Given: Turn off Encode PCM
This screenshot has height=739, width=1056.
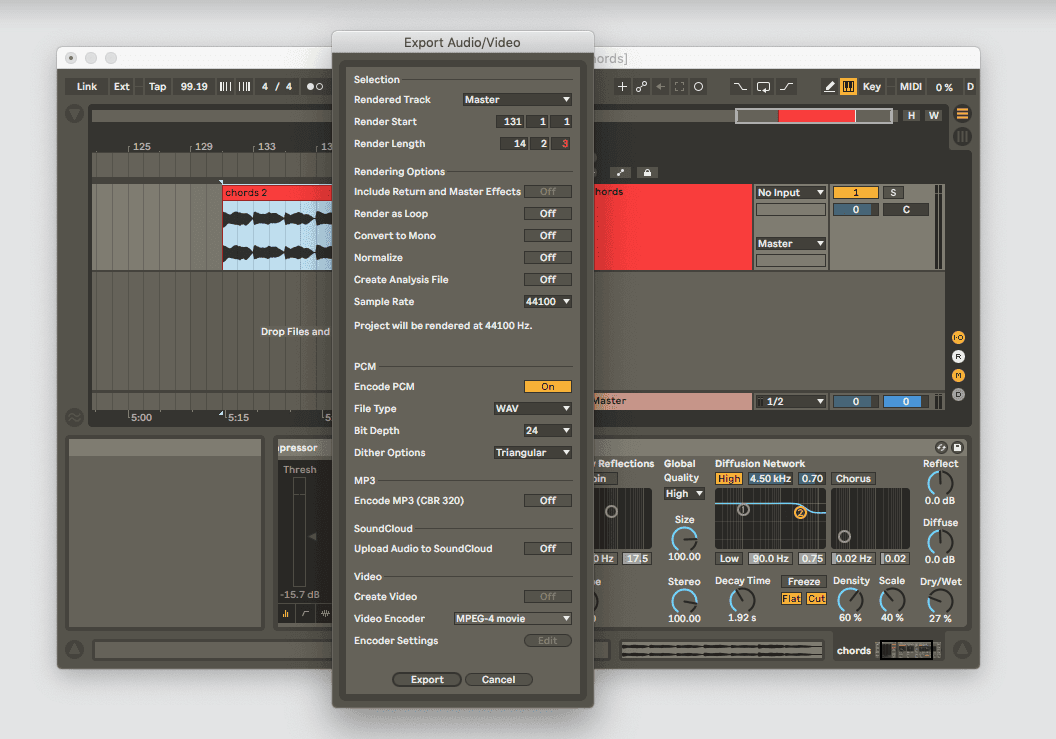Looking at the screenshot, I should 548,386.
